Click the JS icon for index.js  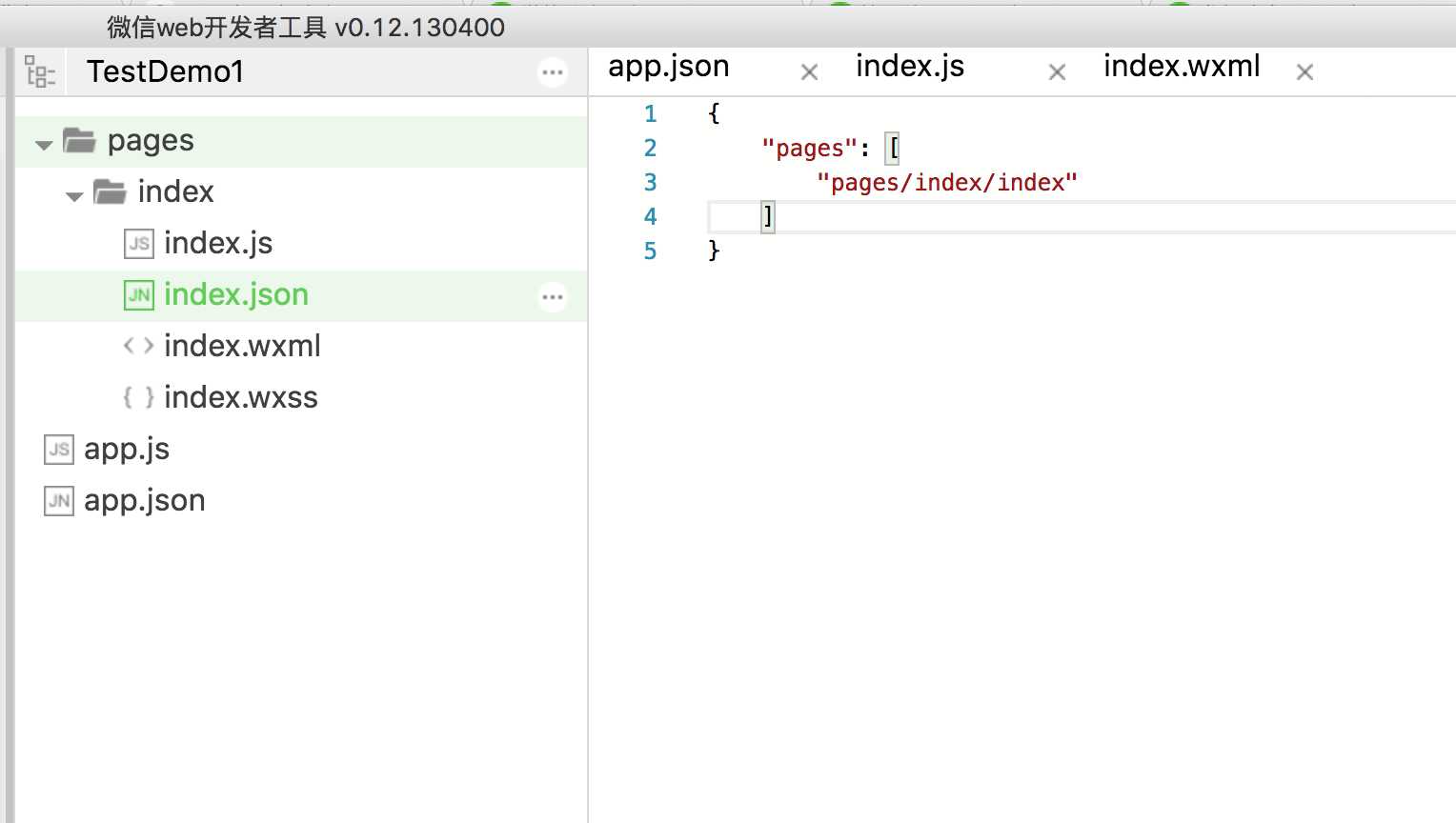point(139,244)
